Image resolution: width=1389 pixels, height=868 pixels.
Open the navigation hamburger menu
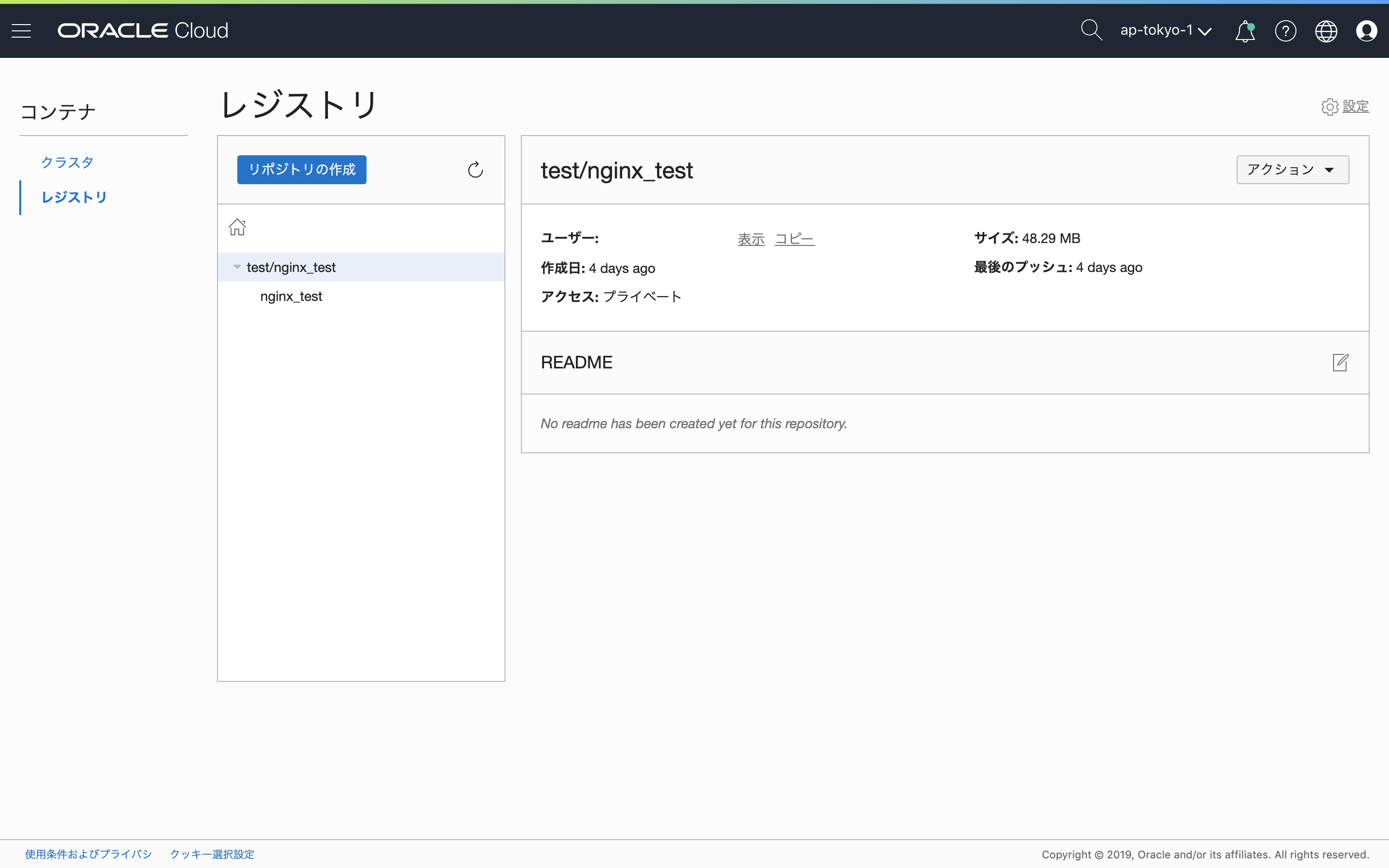21,30
